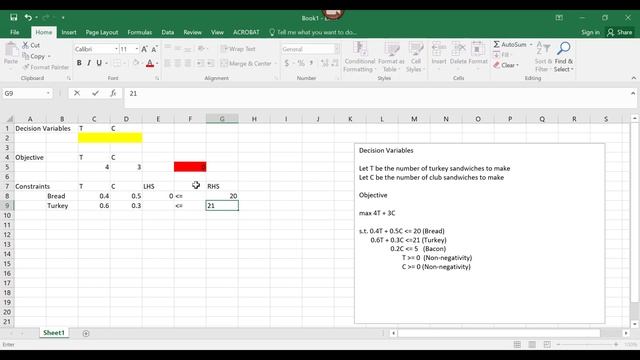This screenshot has width=640, height=360.
Task: Click the Select All corner triangle
Action: tap(9, 119)
